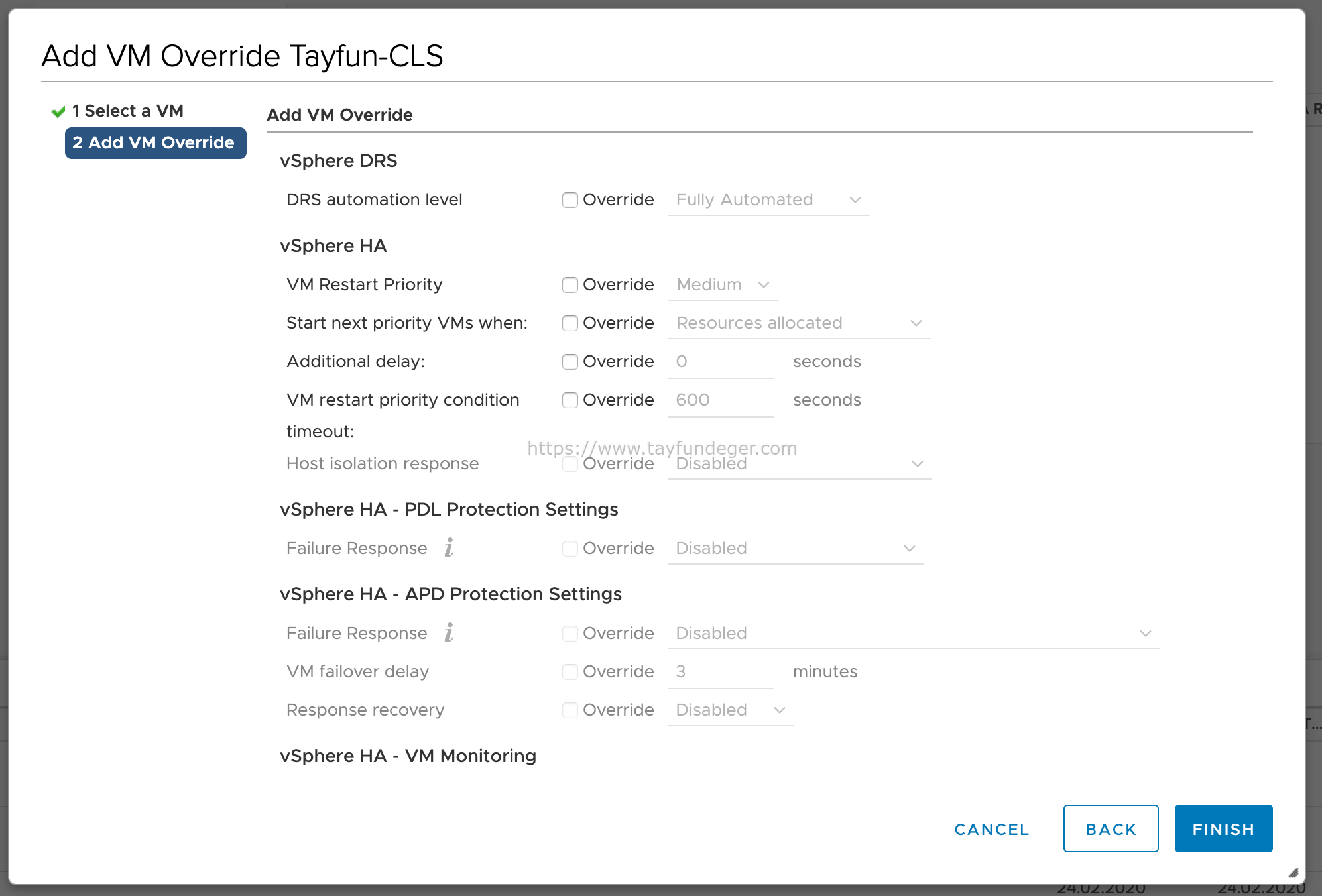1322x896 pixels.
Task: Click the FINISH button
Action: 1223,828
